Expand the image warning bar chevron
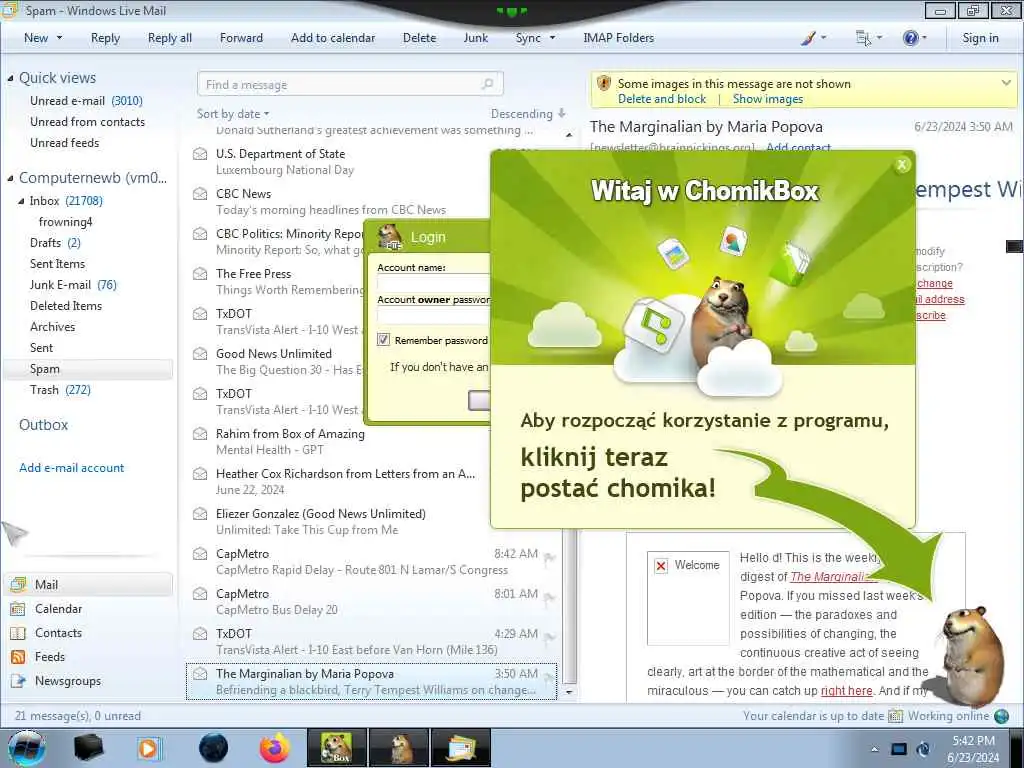1024x768 pixels. pos(1006,83)
